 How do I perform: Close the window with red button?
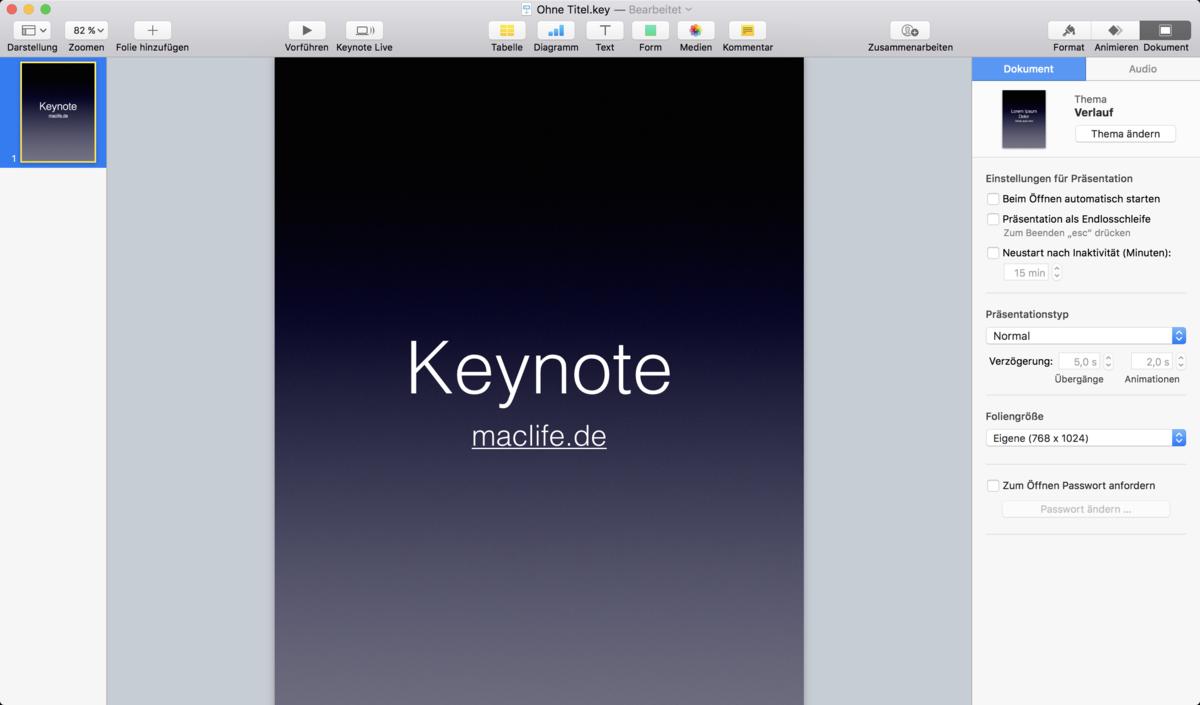coord(12,9)
